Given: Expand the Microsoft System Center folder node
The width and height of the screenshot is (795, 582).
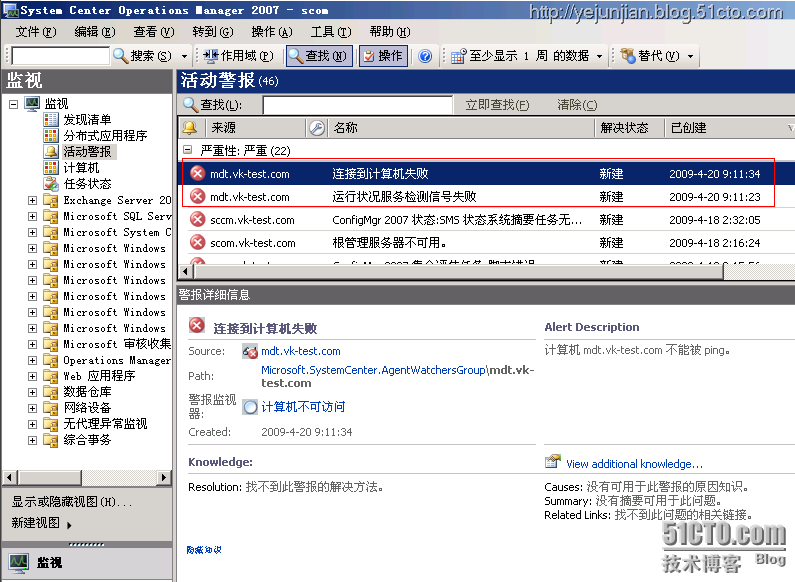Looking at the screenshot, I should [x=32, y=232].
